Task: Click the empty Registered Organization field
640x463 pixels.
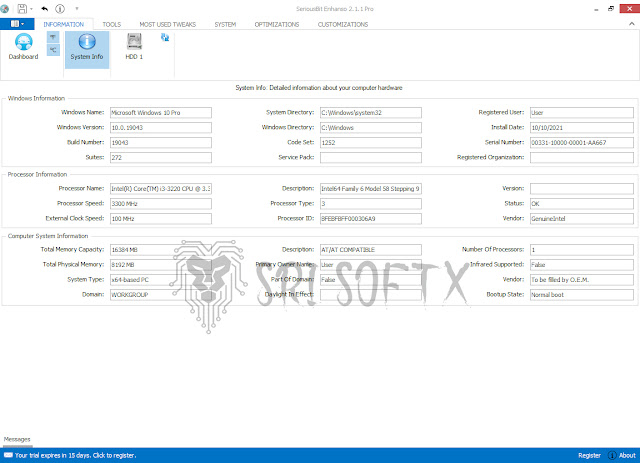Action: pos(582,158)
